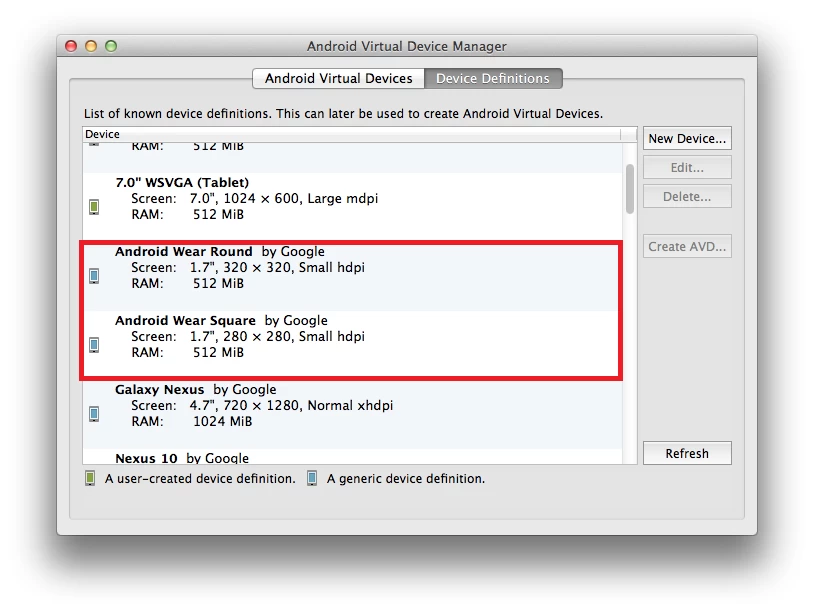The height and width of the screenshot is (614, 814).
Task: Click the Screen 280 × 280 Small hdpi line
Action: [x=248, y=337]
